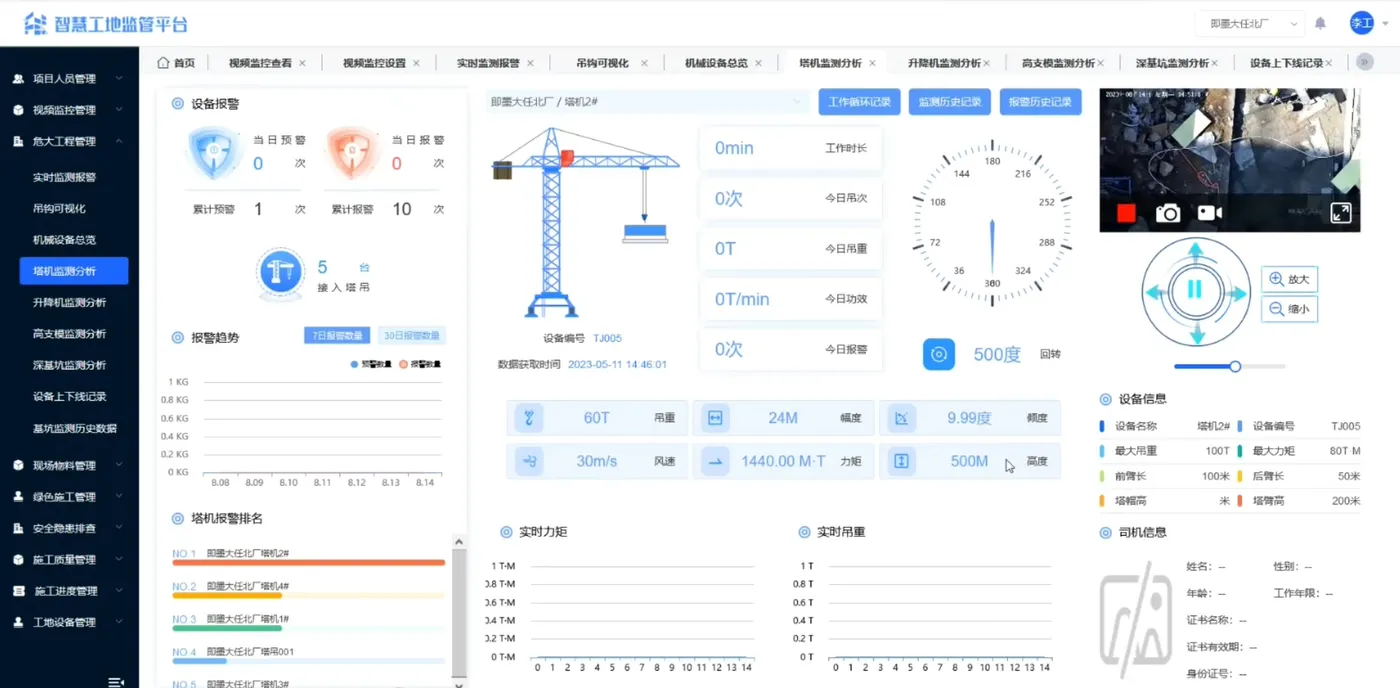
Task: Click the notification bell icon
Action: coord(1320,23)
